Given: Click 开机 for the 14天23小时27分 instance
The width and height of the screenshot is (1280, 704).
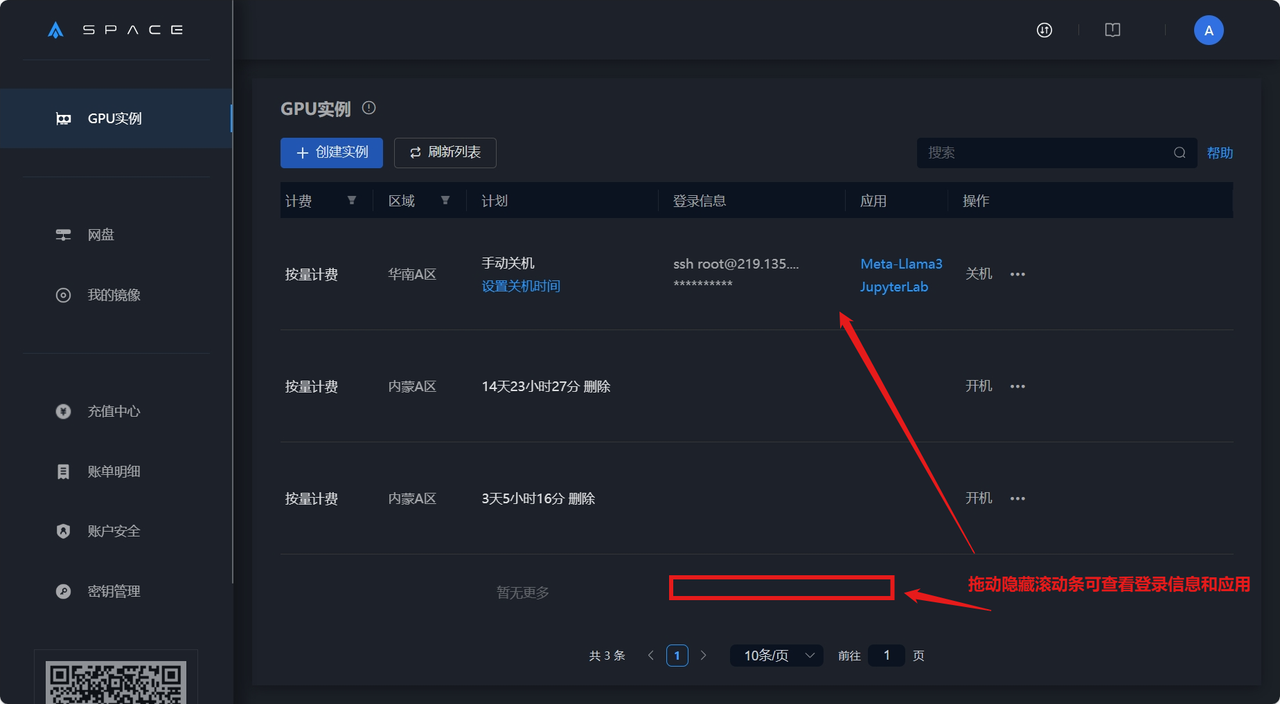Looking at the screenshot, I should (x=979, y=386).
